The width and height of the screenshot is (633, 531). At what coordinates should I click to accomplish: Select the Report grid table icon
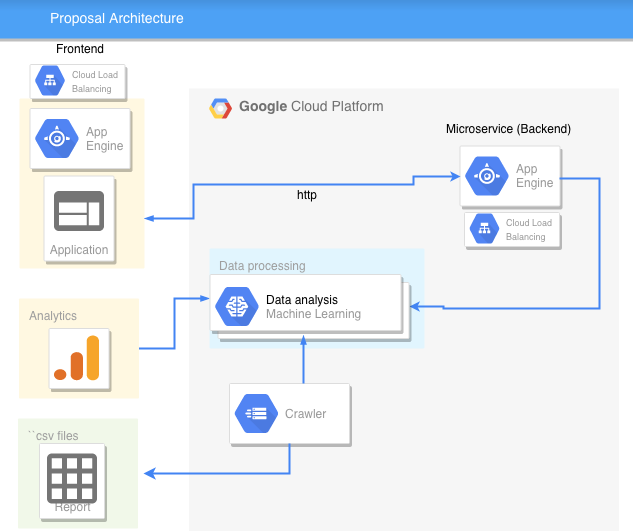tap(72, 477)
